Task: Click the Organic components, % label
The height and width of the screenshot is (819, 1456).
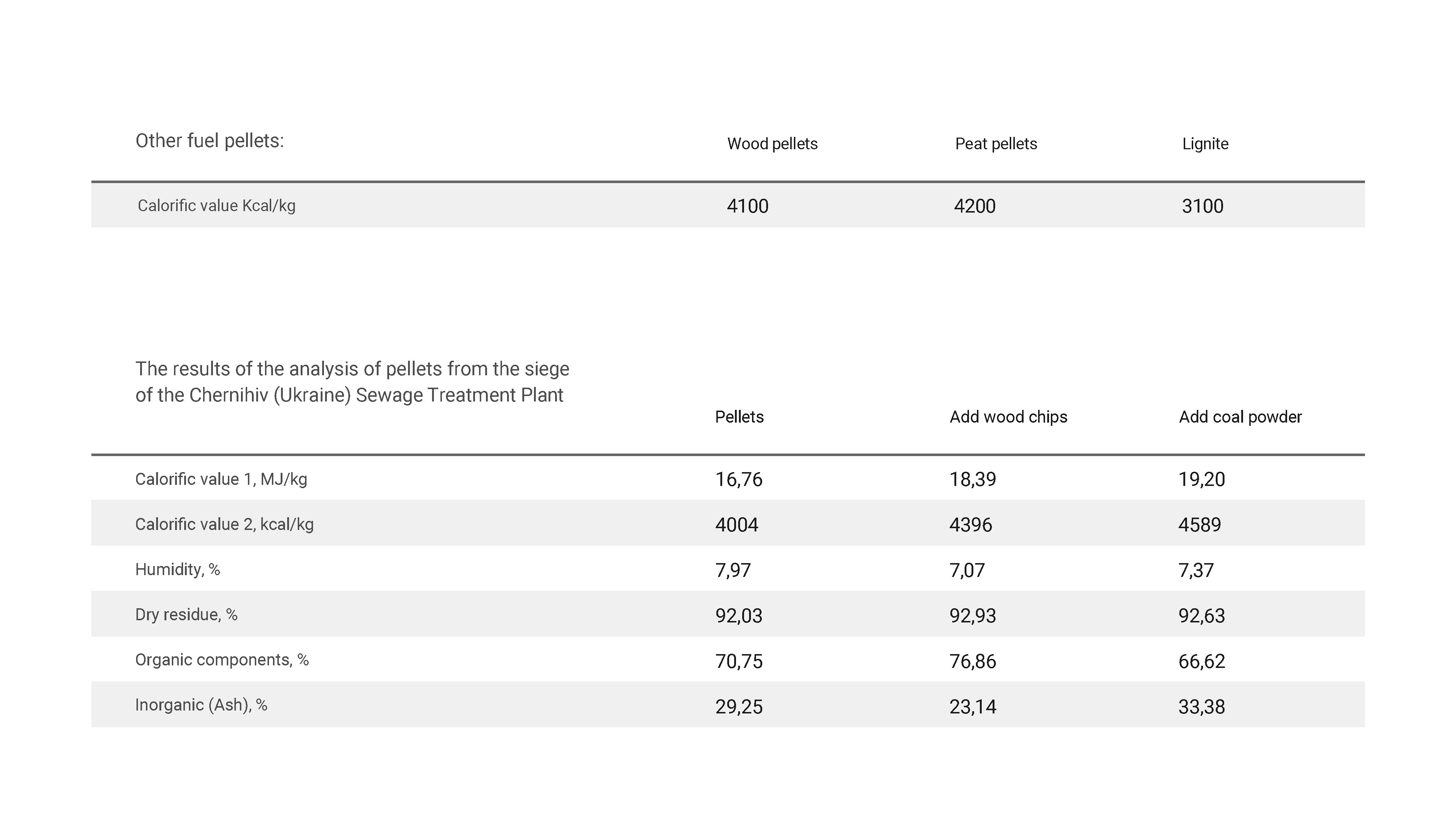Action: [222, 660]
